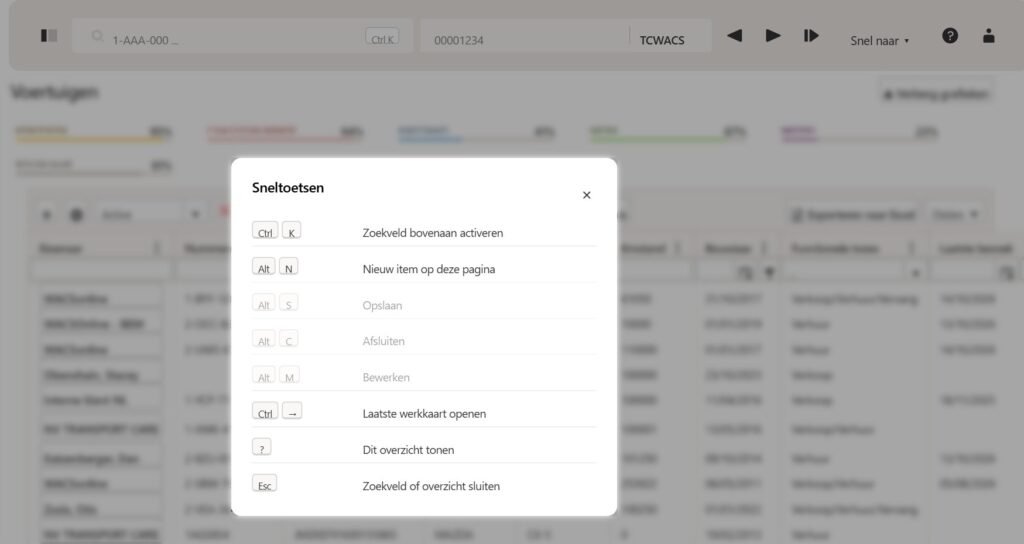The width and height of the screenshot is (1024, 544).
Task: Click Zoekveld of overzicht sluiten text
Action: (x=431, y=486)
